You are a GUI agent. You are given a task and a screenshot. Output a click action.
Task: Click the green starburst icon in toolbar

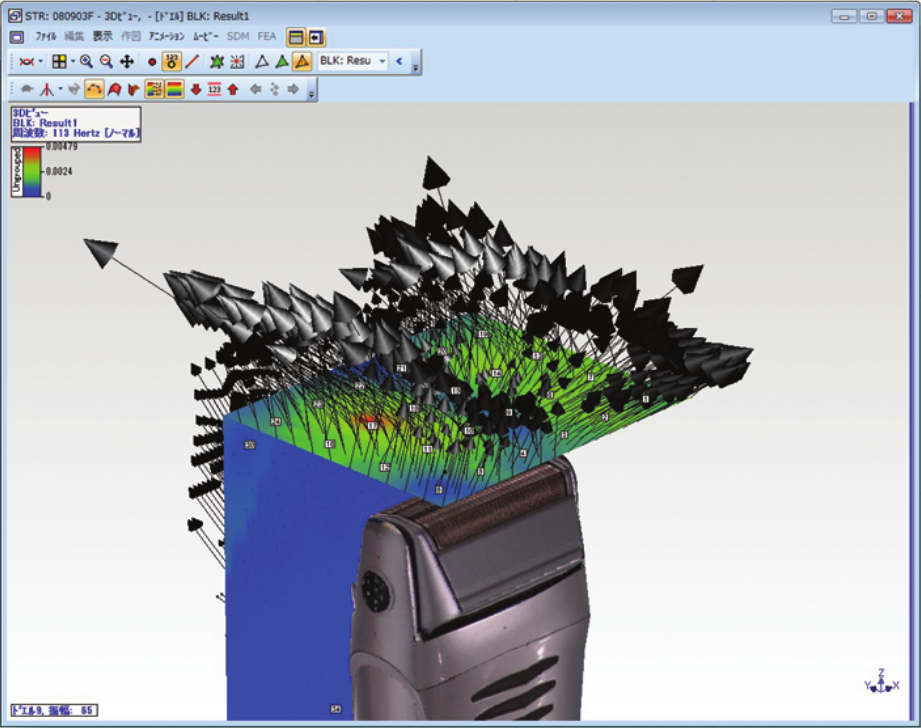[217, 62]
